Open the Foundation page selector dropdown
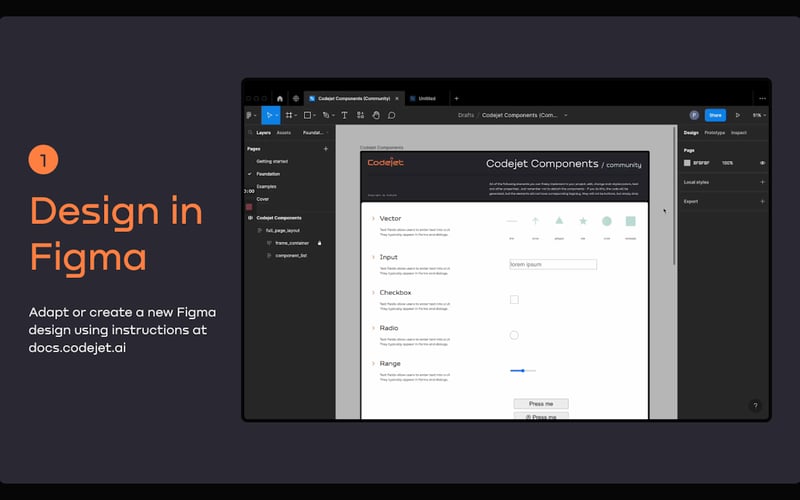Viewport: 800px width, 500px height. pos(315,133)
